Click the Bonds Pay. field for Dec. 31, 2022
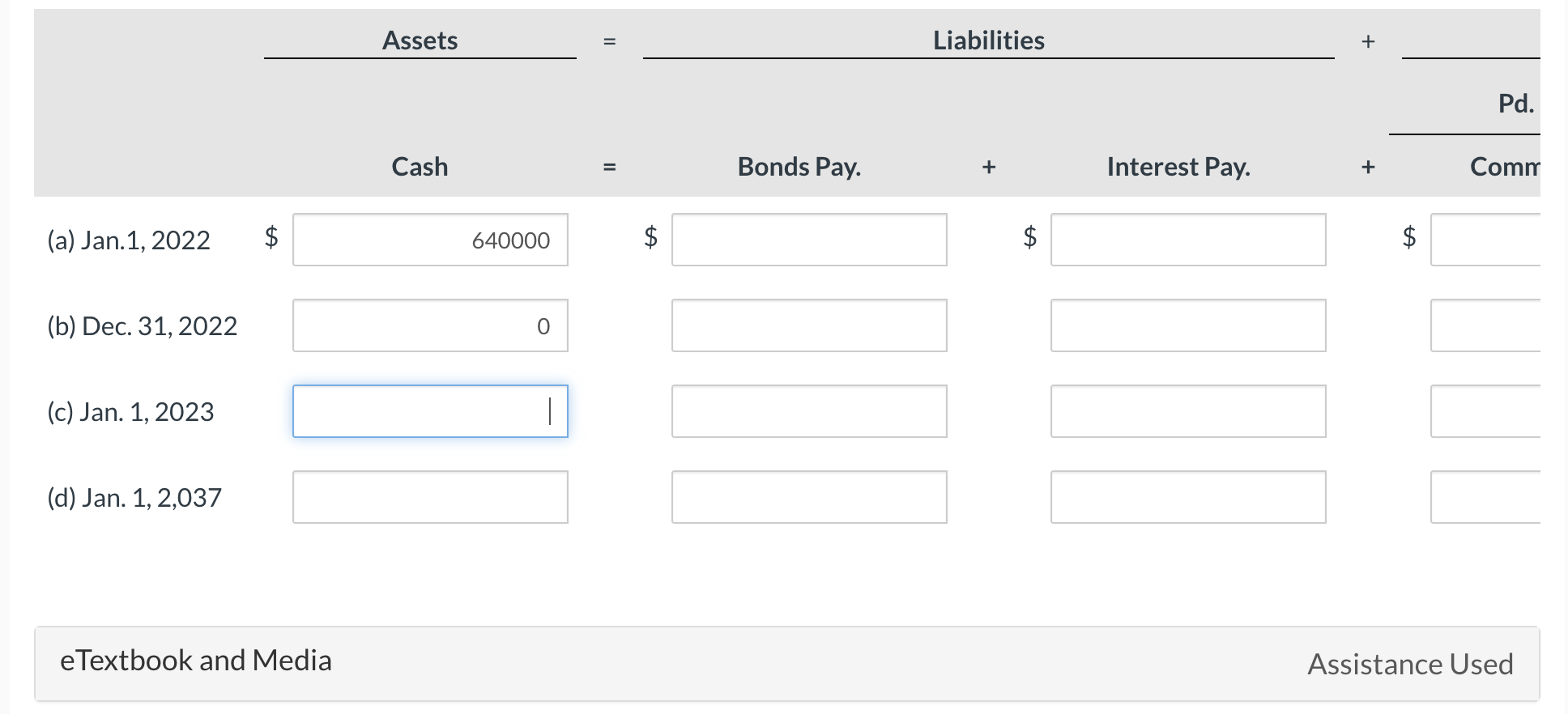 tap(808, 325)
